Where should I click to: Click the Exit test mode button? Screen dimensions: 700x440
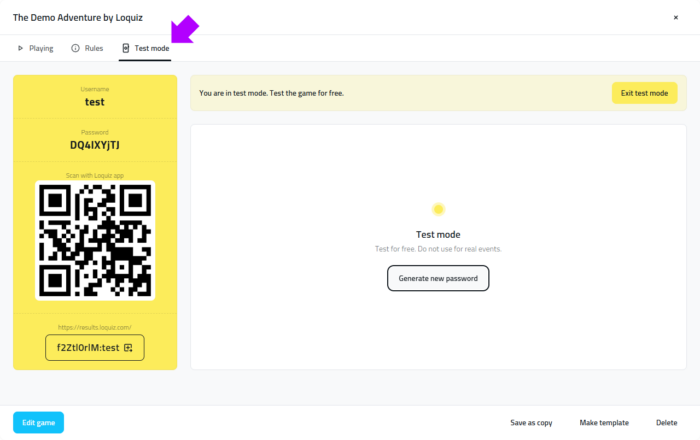click(644, 93)
